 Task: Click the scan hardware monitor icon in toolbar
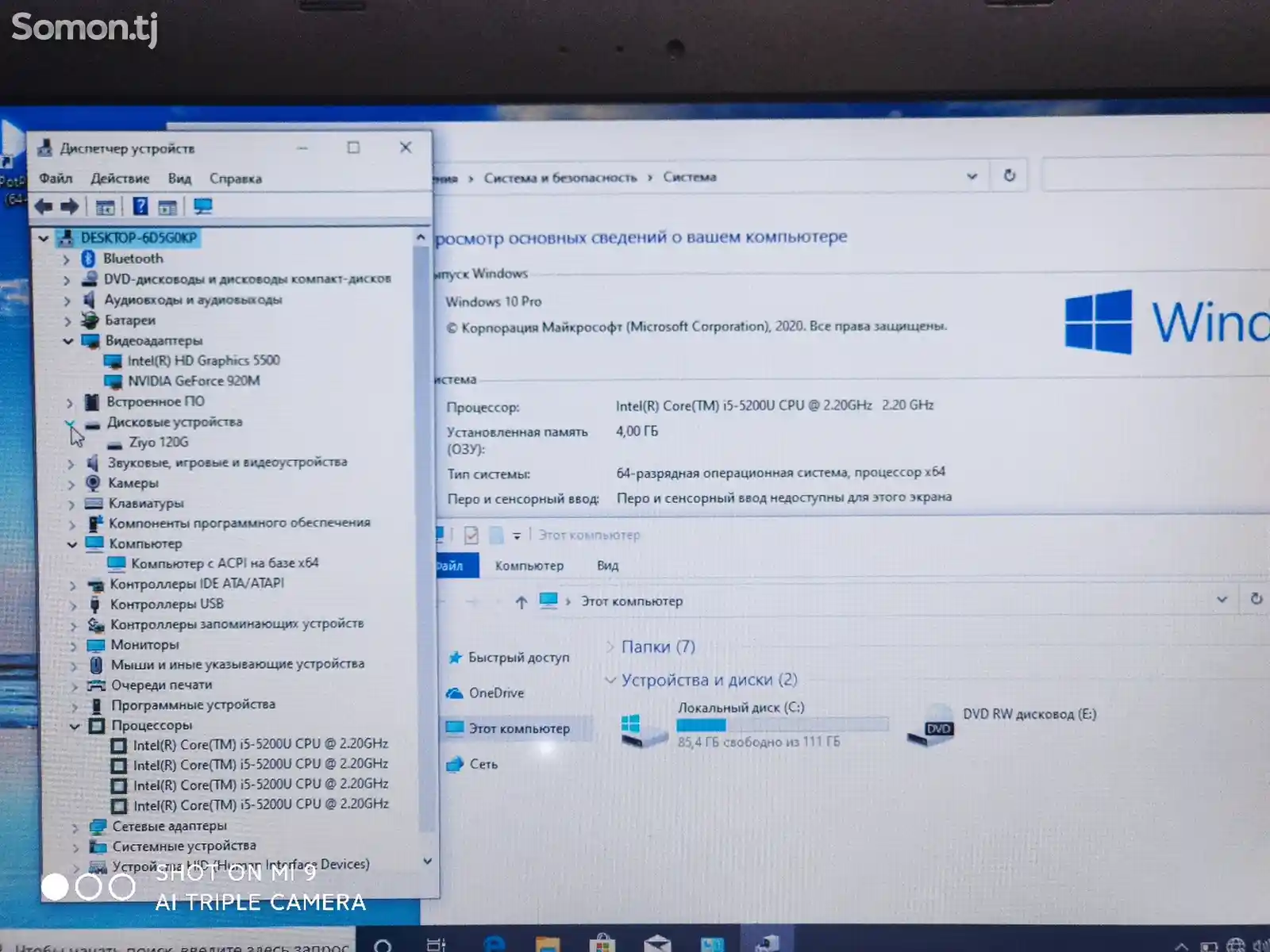click(x=203, y=207)
